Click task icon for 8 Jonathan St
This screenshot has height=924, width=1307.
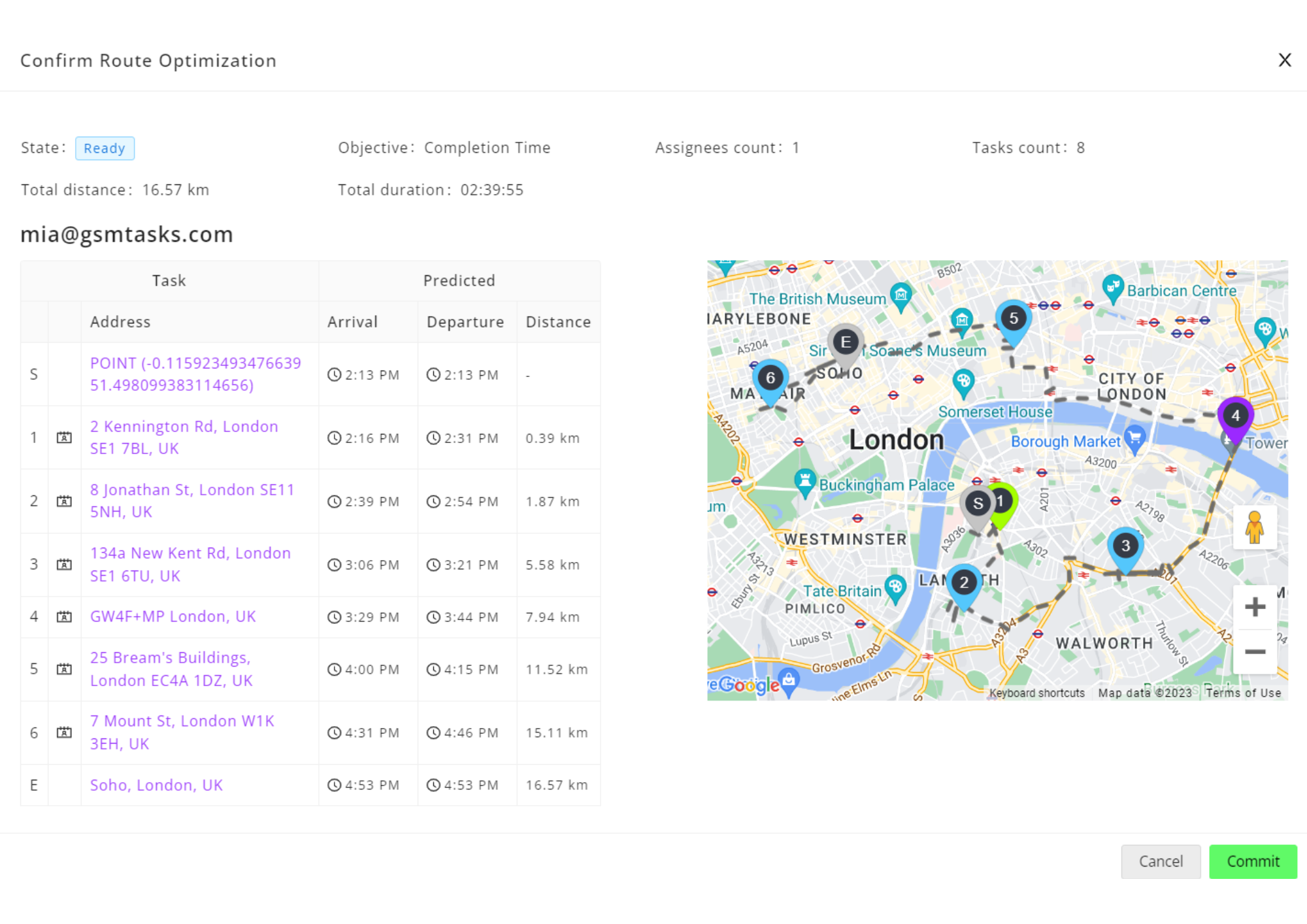click(64, 501)
